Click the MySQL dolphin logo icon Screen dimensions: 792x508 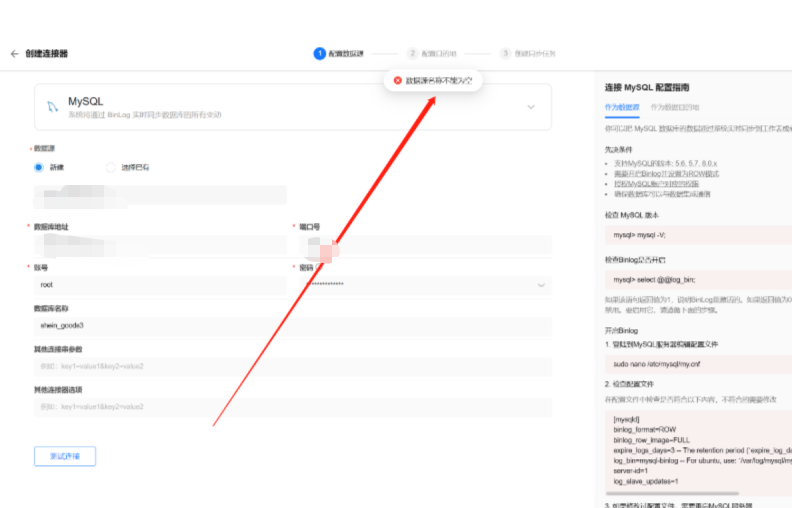[x=53, y=107]
